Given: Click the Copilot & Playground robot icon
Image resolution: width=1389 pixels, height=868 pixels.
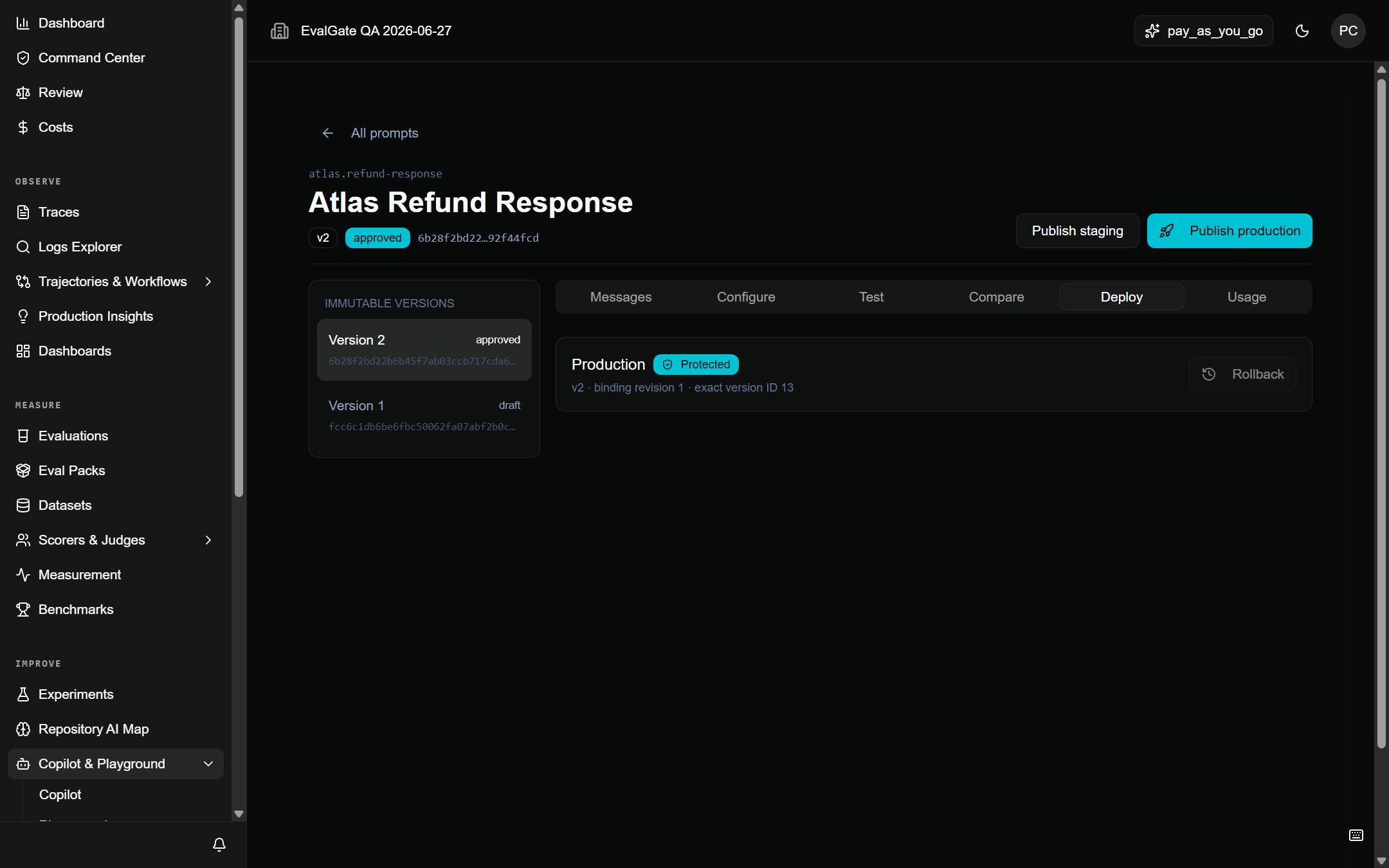Looking at the screenshot, I should [23, 764].
